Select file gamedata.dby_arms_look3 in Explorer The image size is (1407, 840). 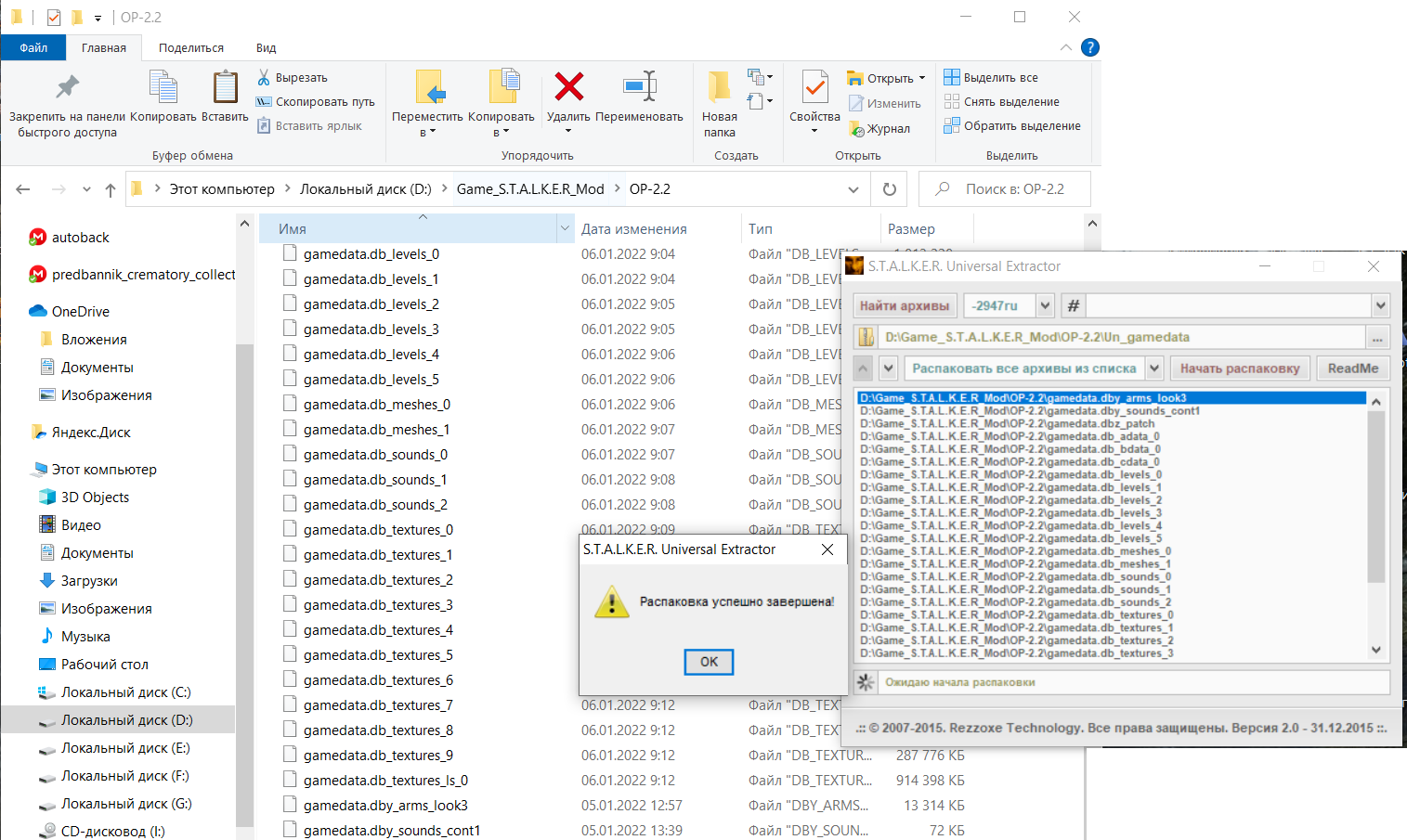[x=385, y=806]
